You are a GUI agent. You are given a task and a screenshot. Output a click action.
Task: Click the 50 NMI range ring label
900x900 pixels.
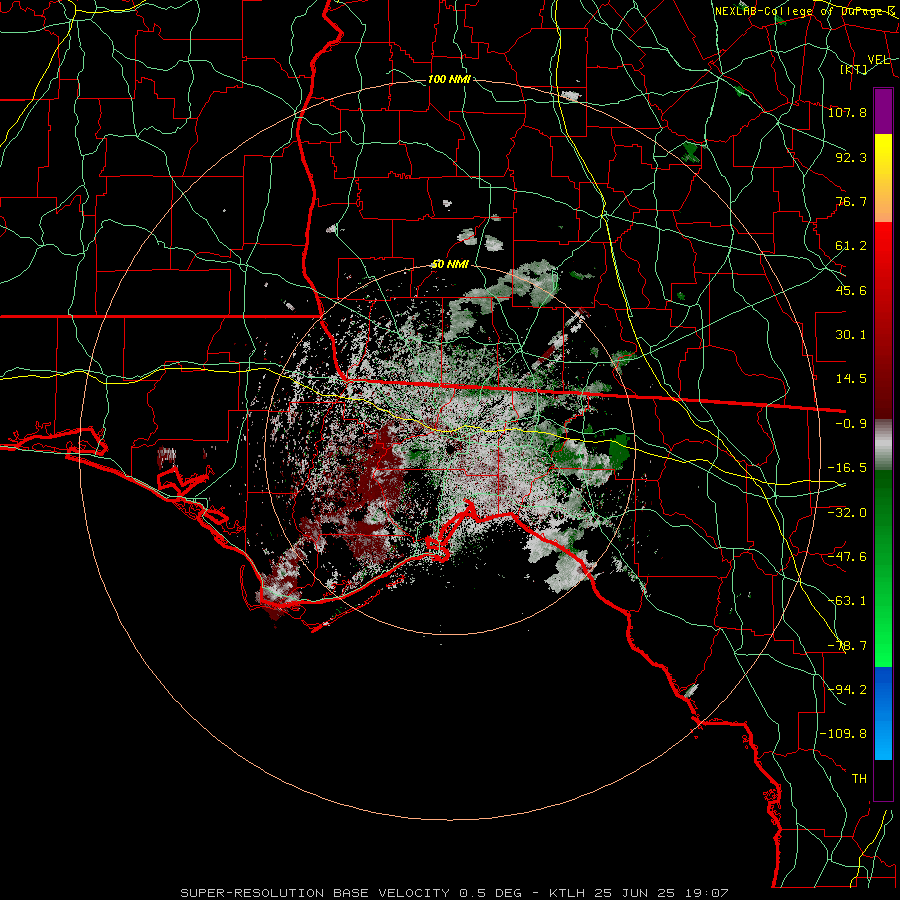450,265
